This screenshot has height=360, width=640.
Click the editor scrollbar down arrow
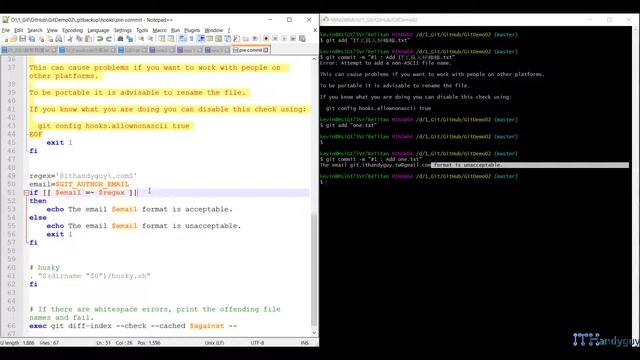click(x=314, y=333)
